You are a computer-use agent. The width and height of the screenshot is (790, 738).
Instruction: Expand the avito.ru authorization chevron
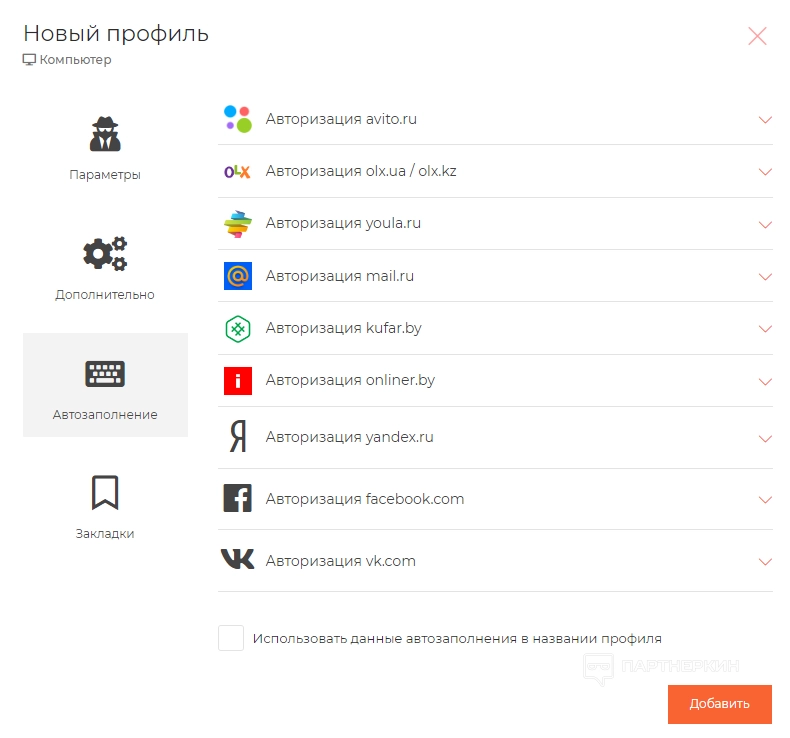[x=765, y=120]
